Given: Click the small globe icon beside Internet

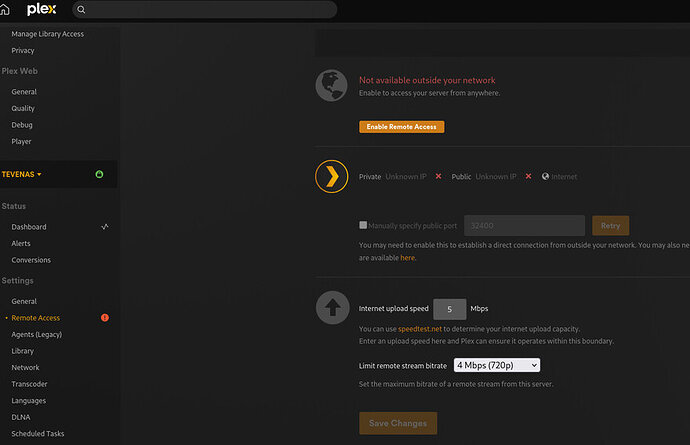Looking at the screenshot, I should (x=546, y=177).
